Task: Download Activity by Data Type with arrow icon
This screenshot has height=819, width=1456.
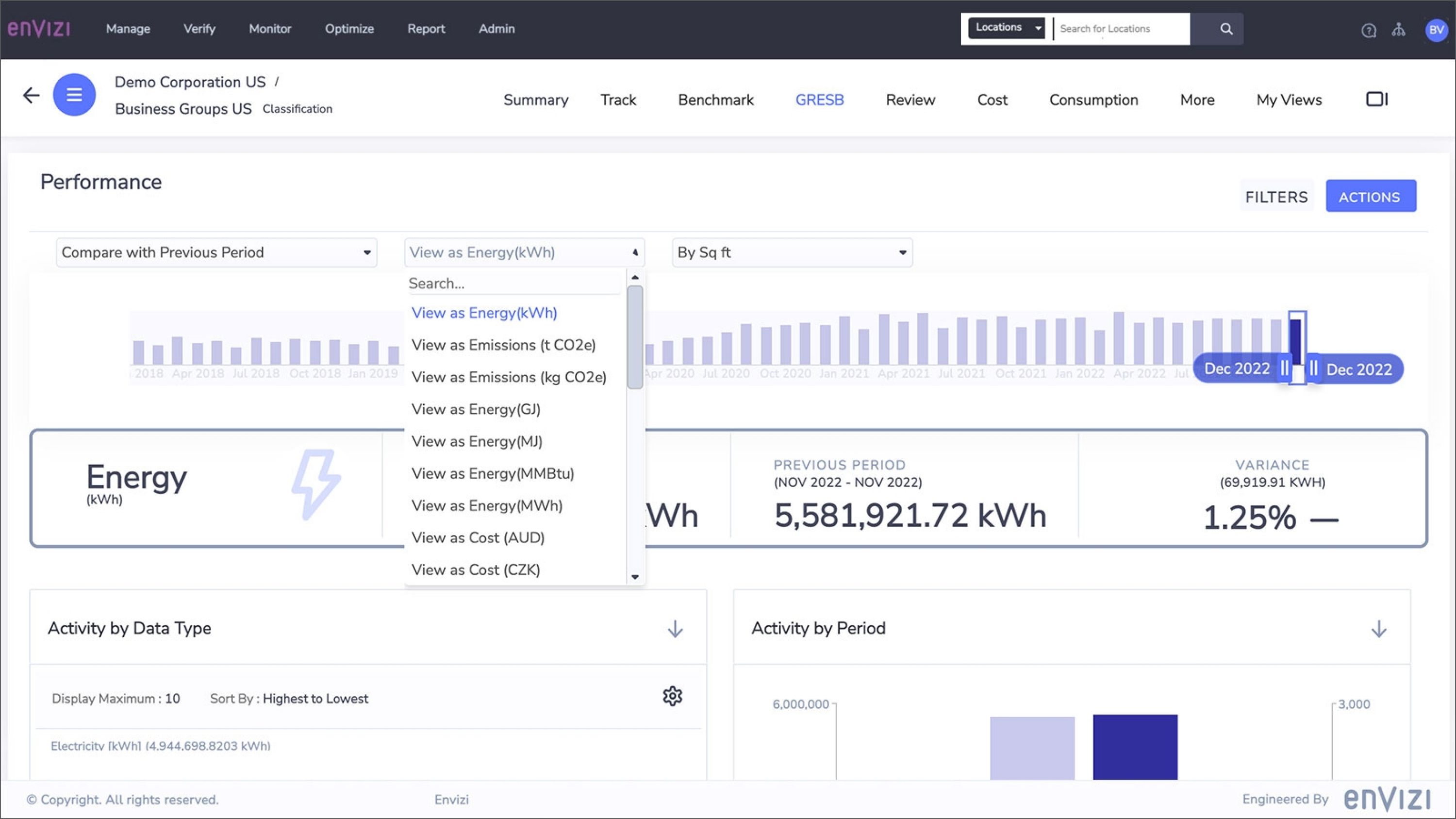Action: click(675, 629)
